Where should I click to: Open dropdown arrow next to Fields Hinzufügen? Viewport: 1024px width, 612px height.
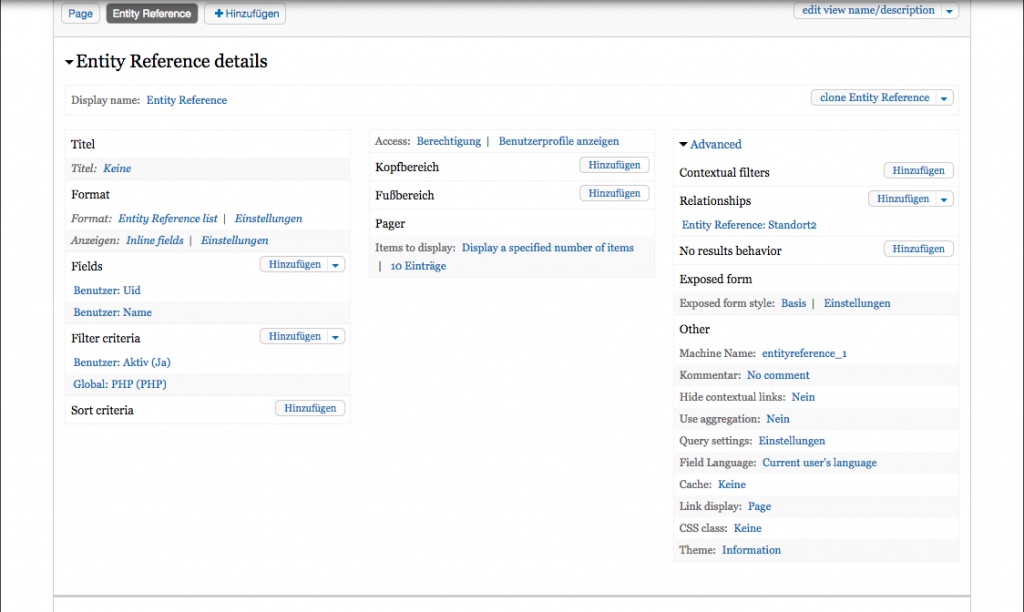pos(336,265)
